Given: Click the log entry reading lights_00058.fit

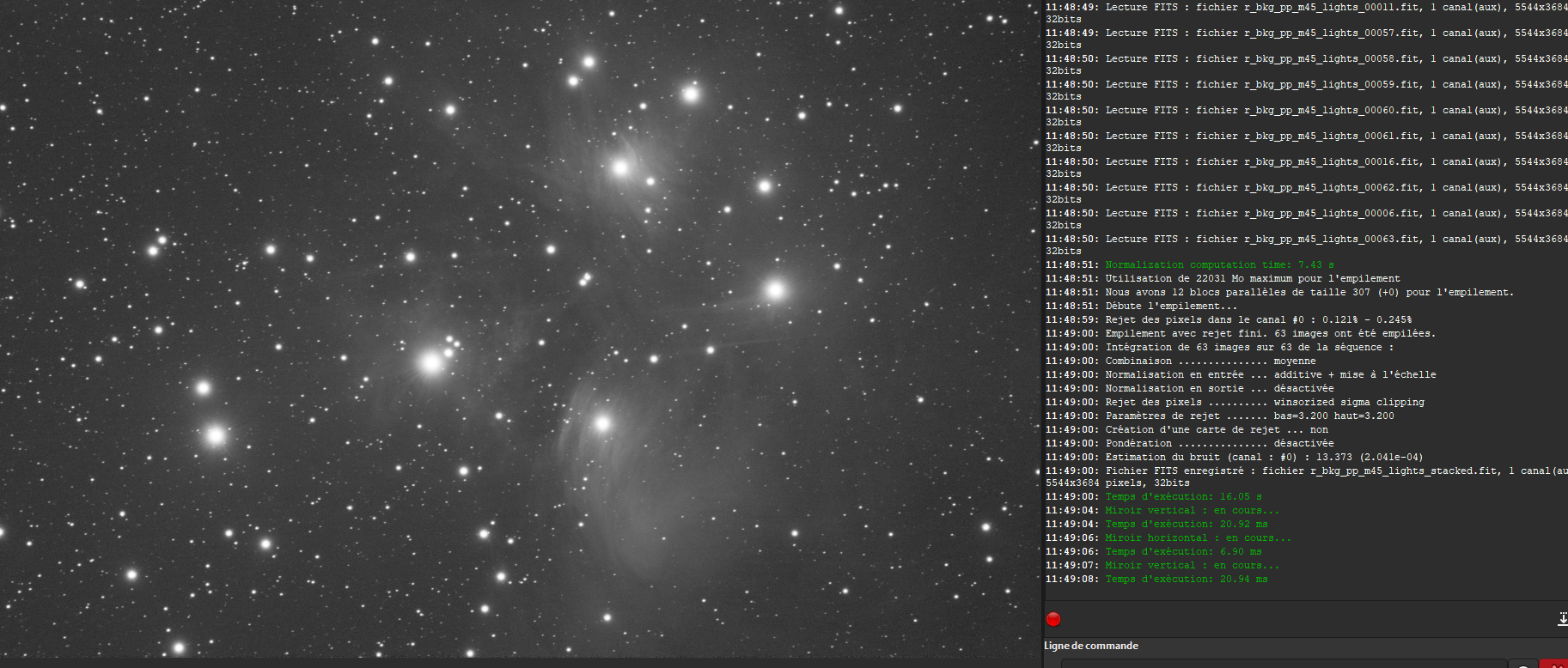Looking at the screenshot, I should point(1307,64).
